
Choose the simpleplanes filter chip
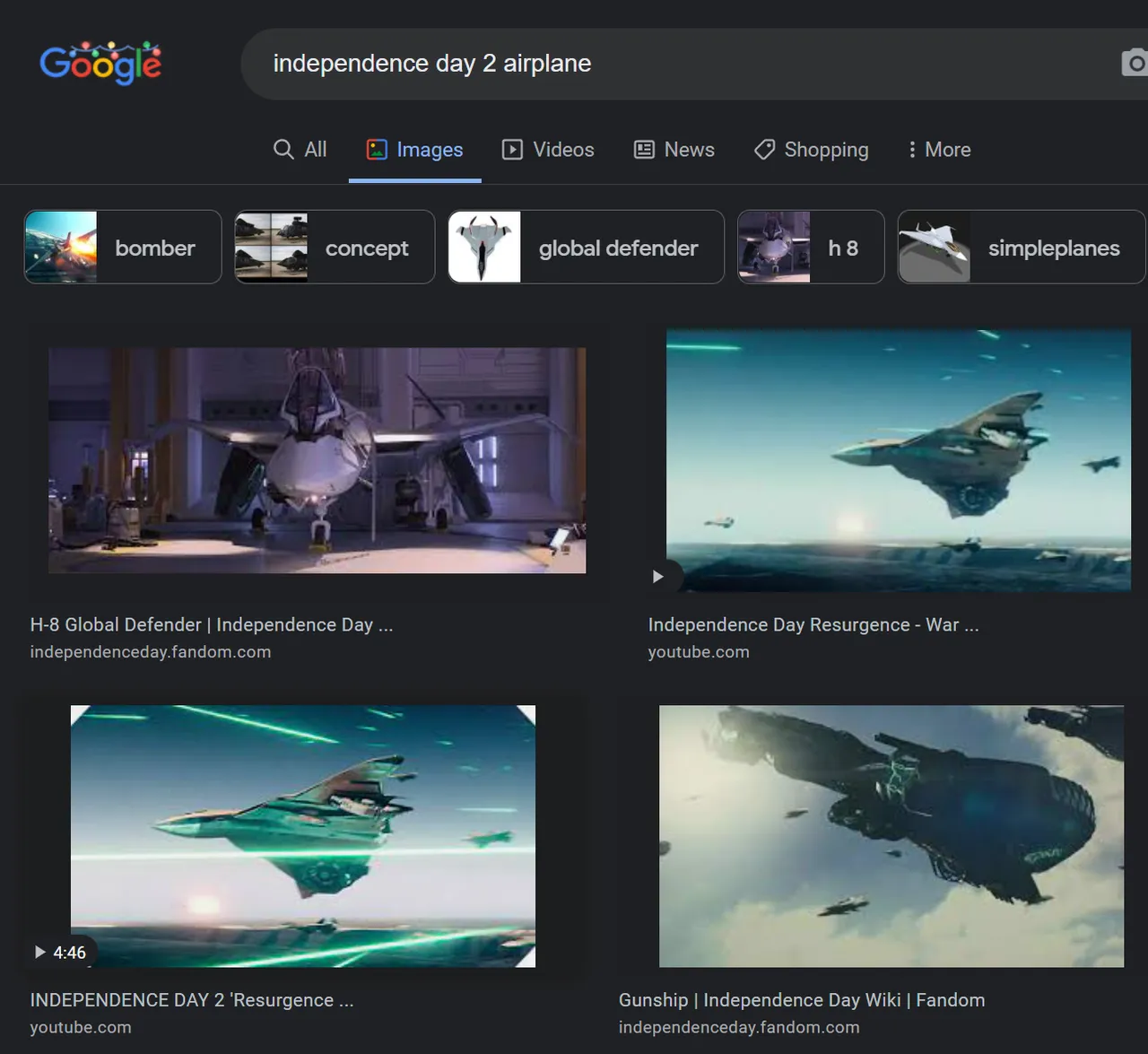(1022, 247)
